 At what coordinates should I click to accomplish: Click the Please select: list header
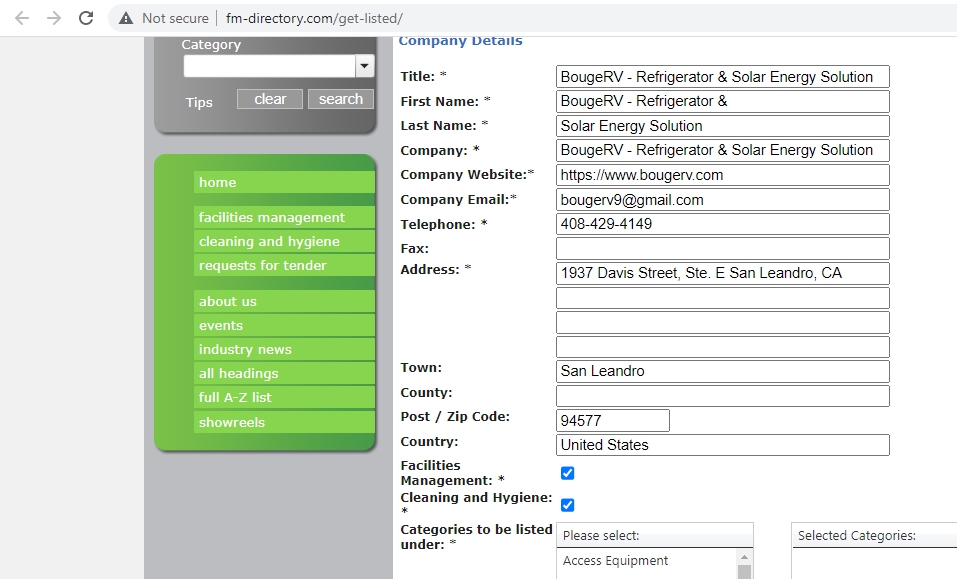tap(655, 535)
